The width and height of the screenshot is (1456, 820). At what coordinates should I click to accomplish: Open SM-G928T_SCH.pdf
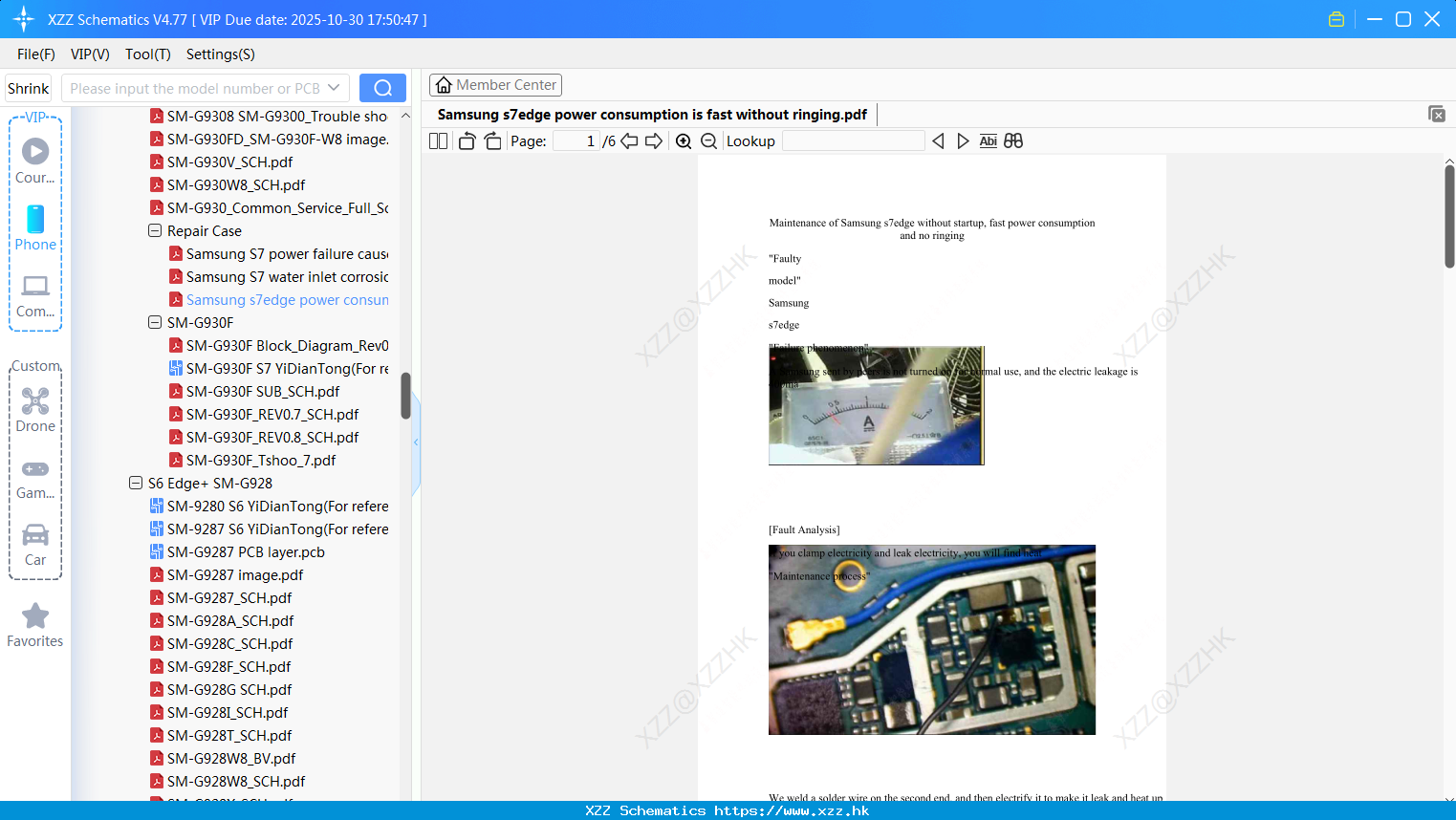(x=221, y=736)
